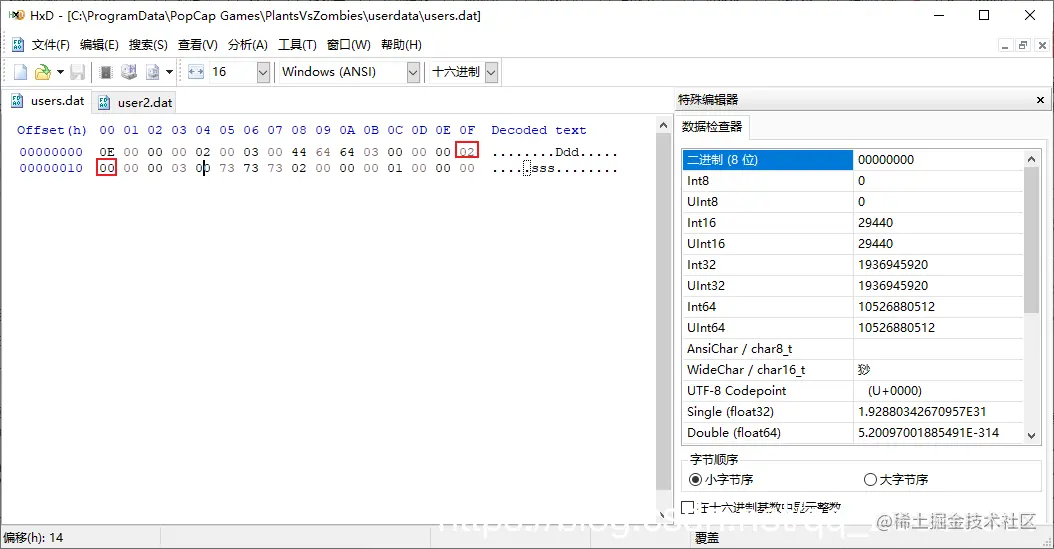Click the Open RAM memory chip icon
Image resolution: width=1054 pixels, height=549 pixels.
coord(106,72)
